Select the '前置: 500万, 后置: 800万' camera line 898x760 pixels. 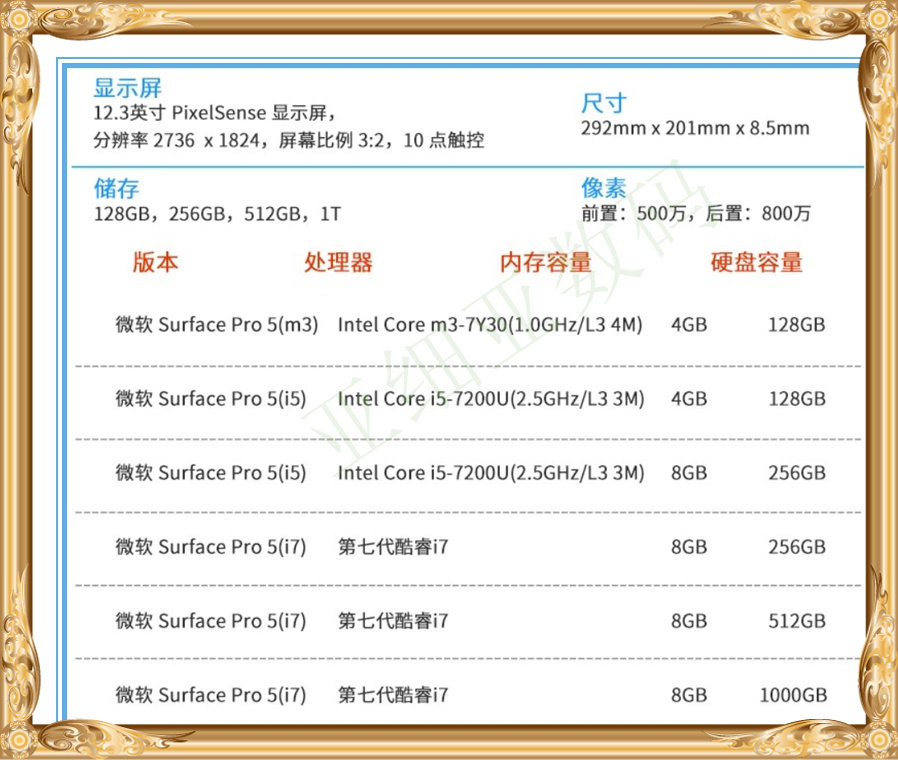coord(696,214)
